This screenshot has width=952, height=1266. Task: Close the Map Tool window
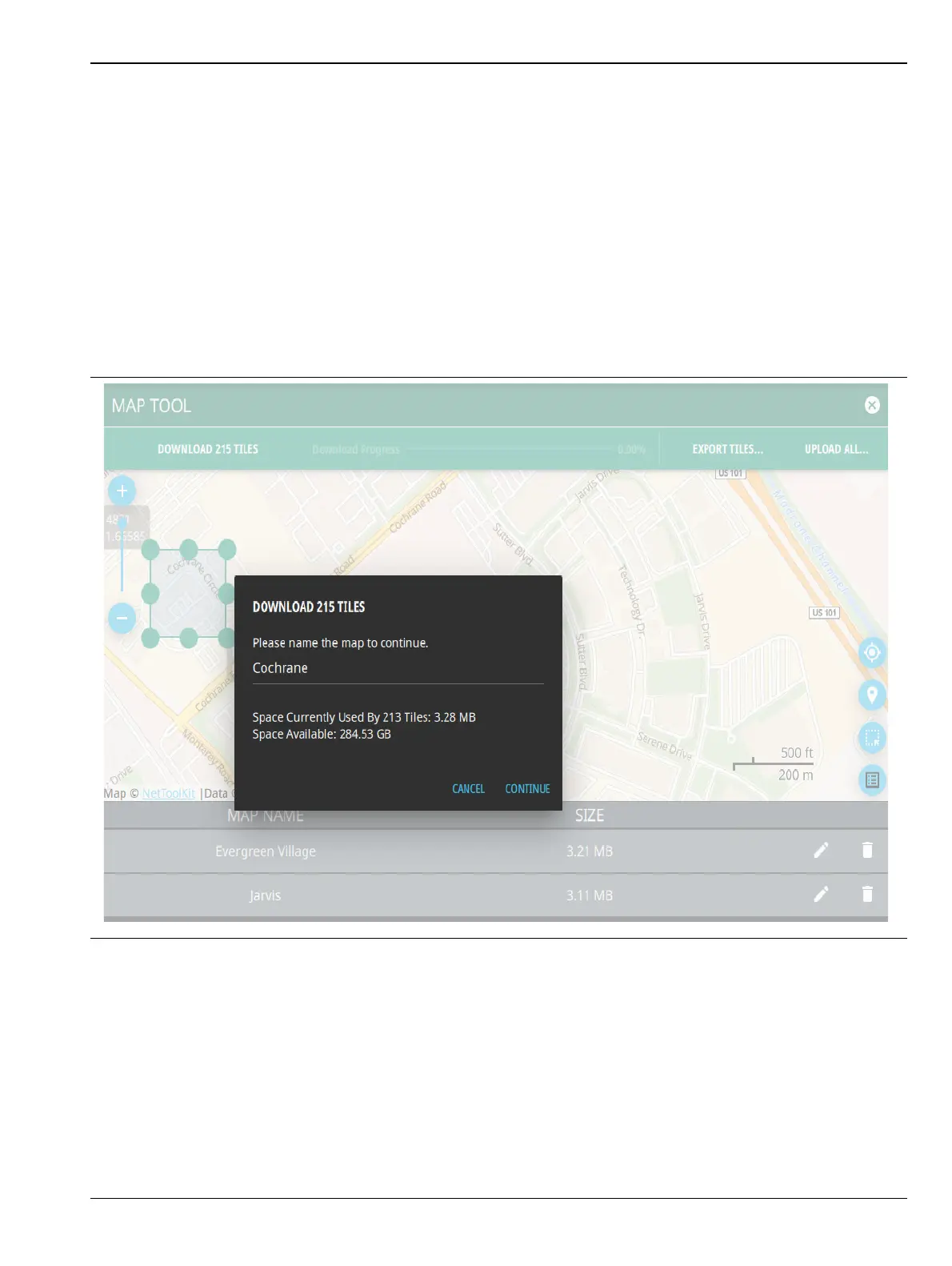(x=872, y=405)
